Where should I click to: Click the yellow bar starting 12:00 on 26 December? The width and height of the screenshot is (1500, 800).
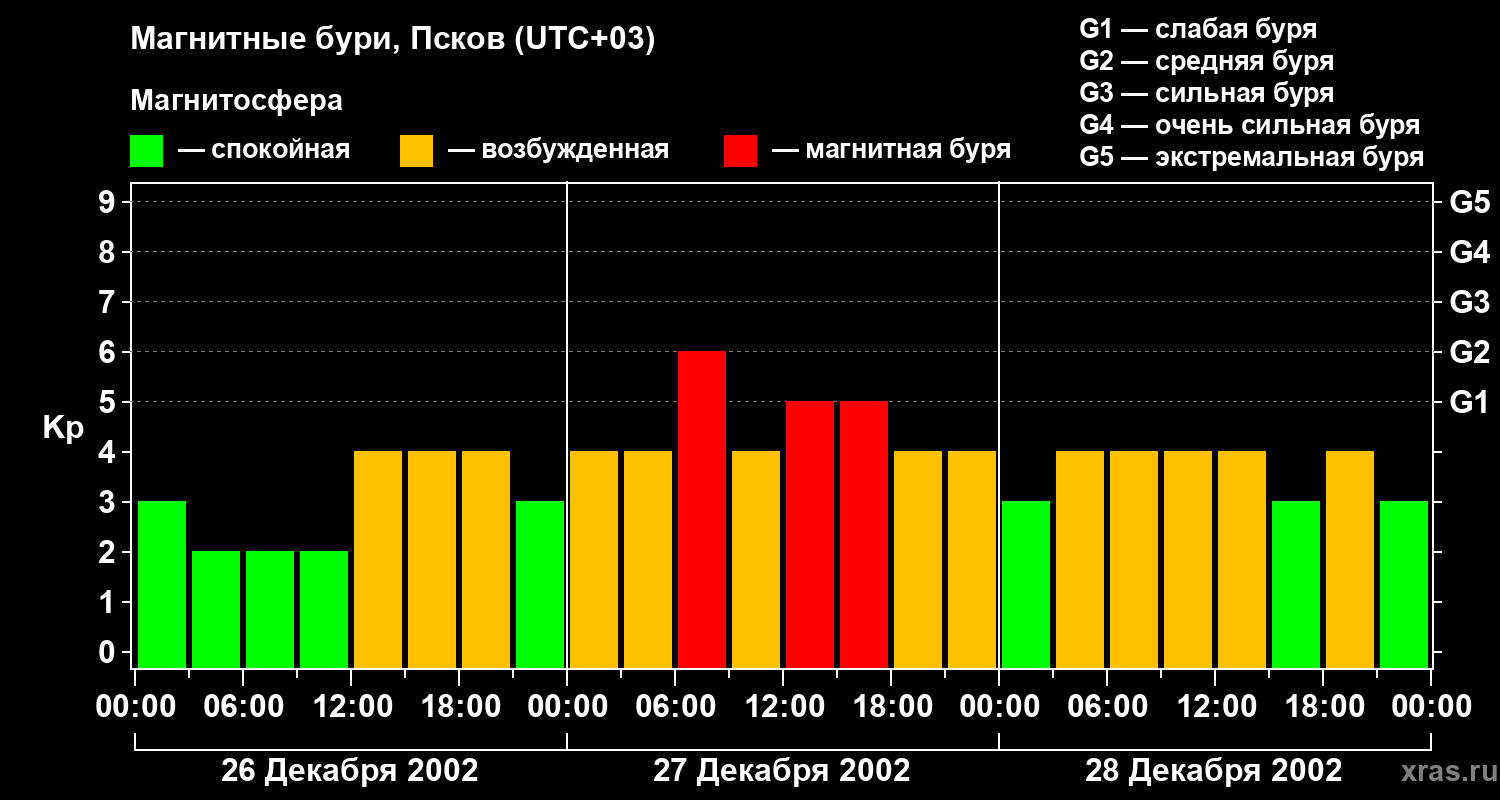click(x=378, y=559)
